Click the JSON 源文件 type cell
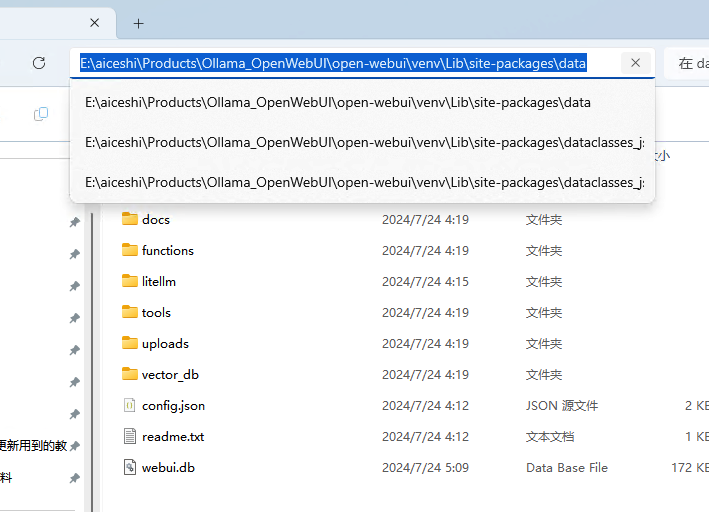709x512 pixels. pos(562,406)
